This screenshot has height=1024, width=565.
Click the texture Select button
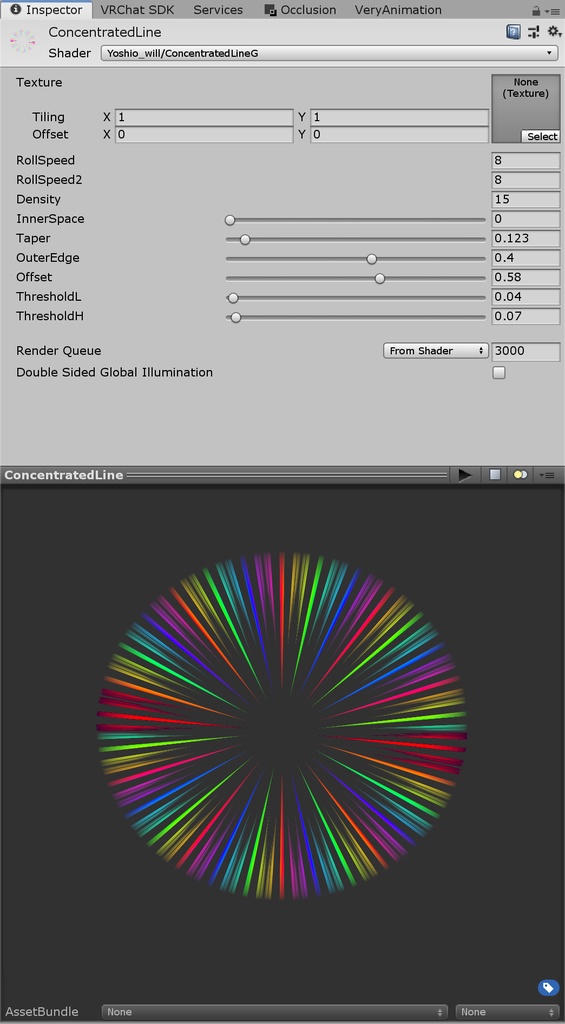(541, 136)
